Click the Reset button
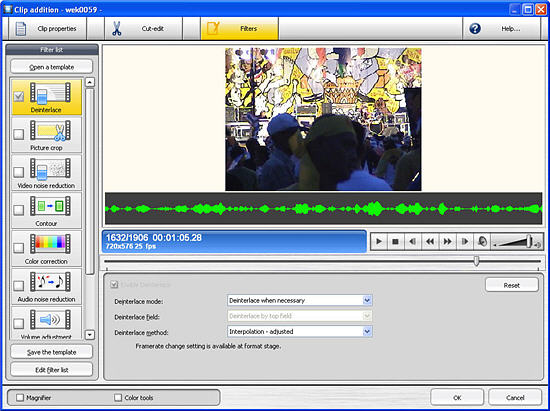 coord(512,285)
